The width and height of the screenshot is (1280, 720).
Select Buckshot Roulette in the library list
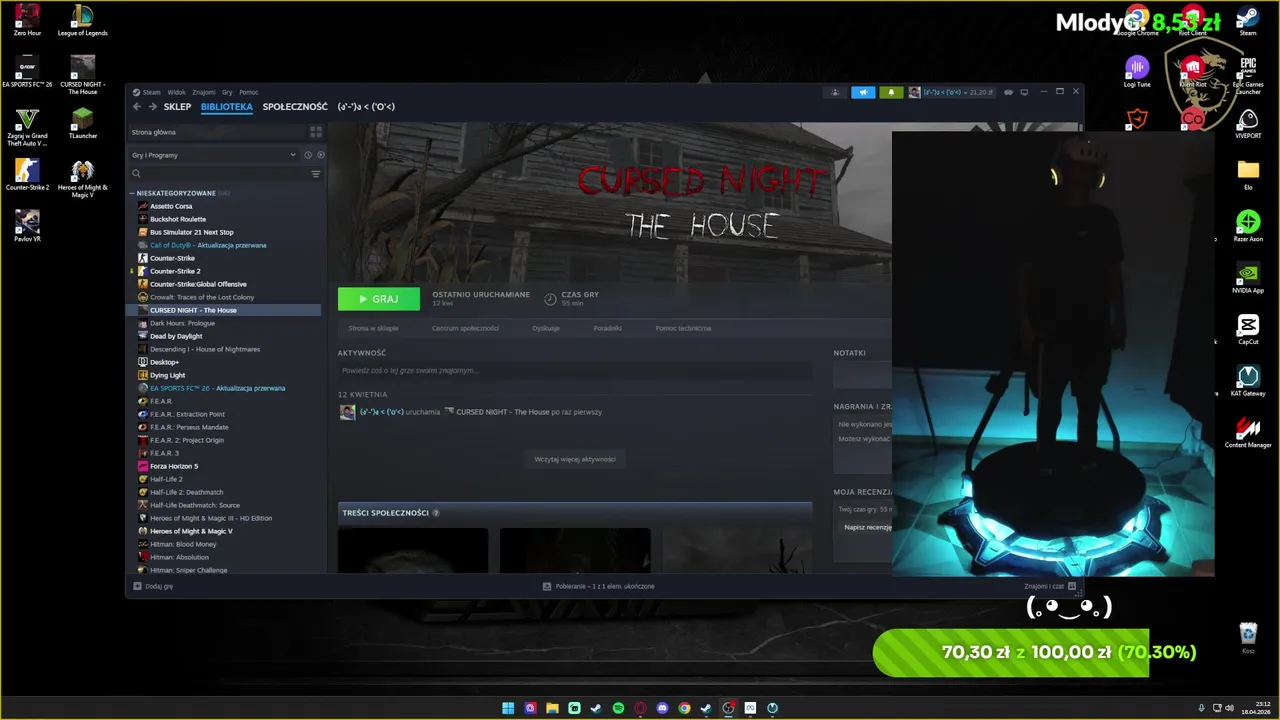[178, 219]
